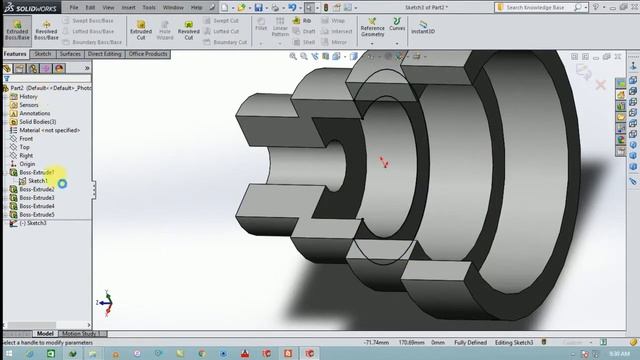The image size is (640, 360).
Task: Open the Help menu
Action: (x=196, y=7)
